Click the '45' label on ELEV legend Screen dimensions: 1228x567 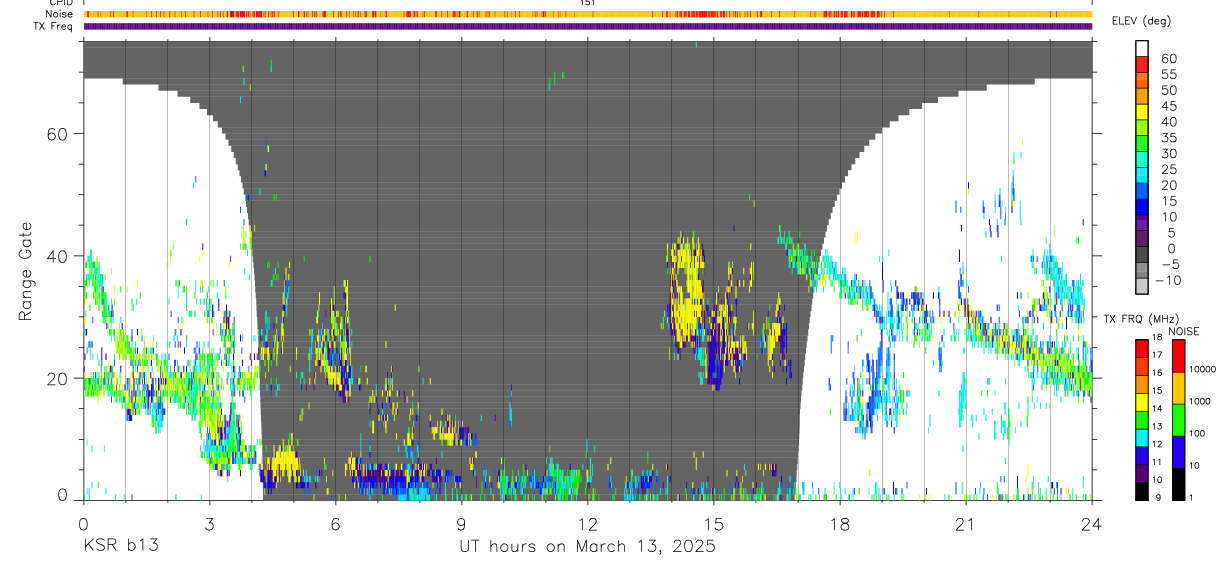click(1168, 106)
